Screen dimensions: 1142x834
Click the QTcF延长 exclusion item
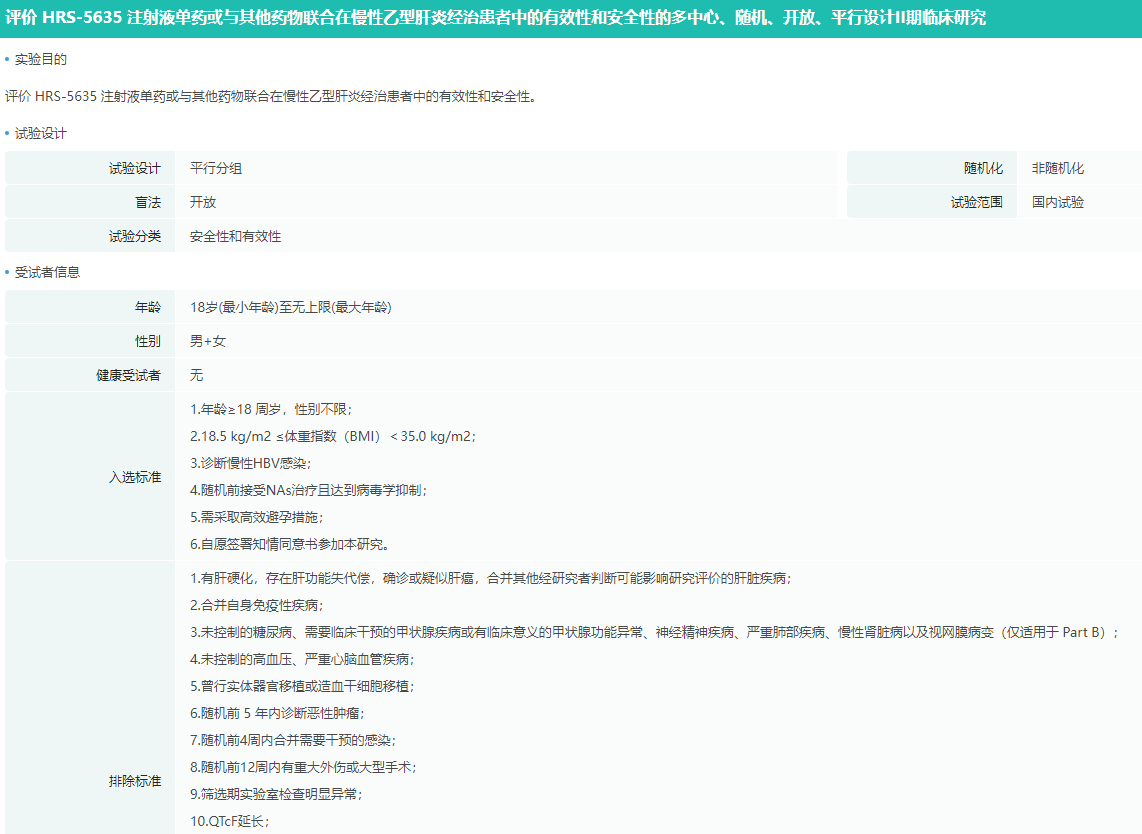click(x=230, y=822)
